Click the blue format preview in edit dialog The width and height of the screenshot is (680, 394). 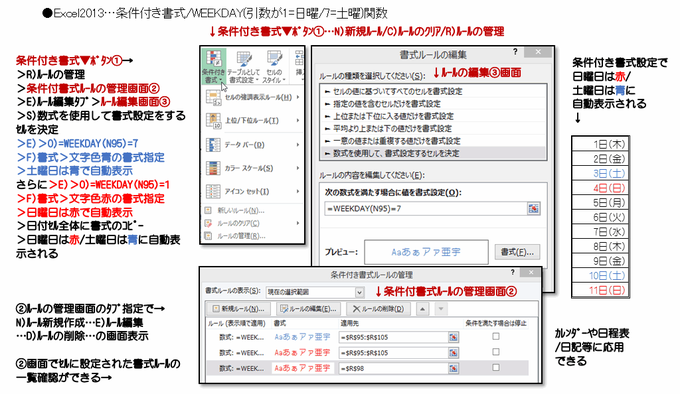(426, 252)
